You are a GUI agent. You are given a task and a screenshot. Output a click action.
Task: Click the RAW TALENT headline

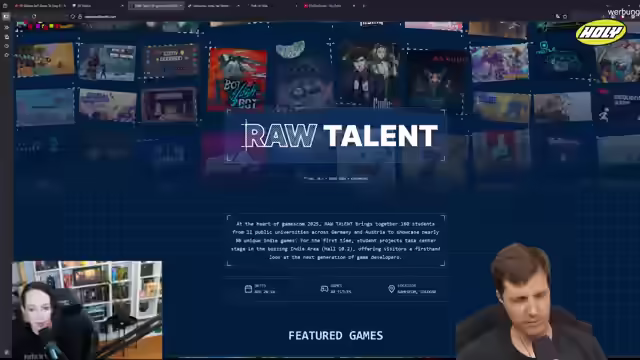coord(341,136)
